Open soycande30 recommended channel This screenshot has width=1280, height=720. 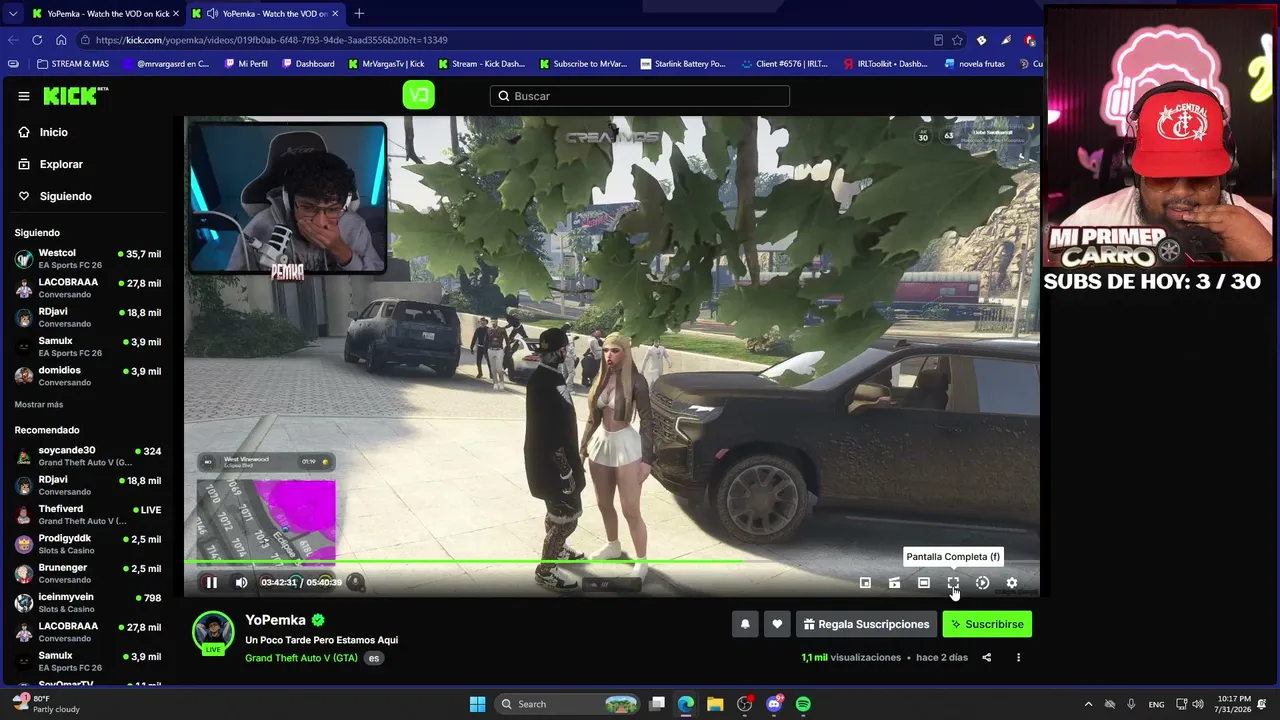(88, 456)
